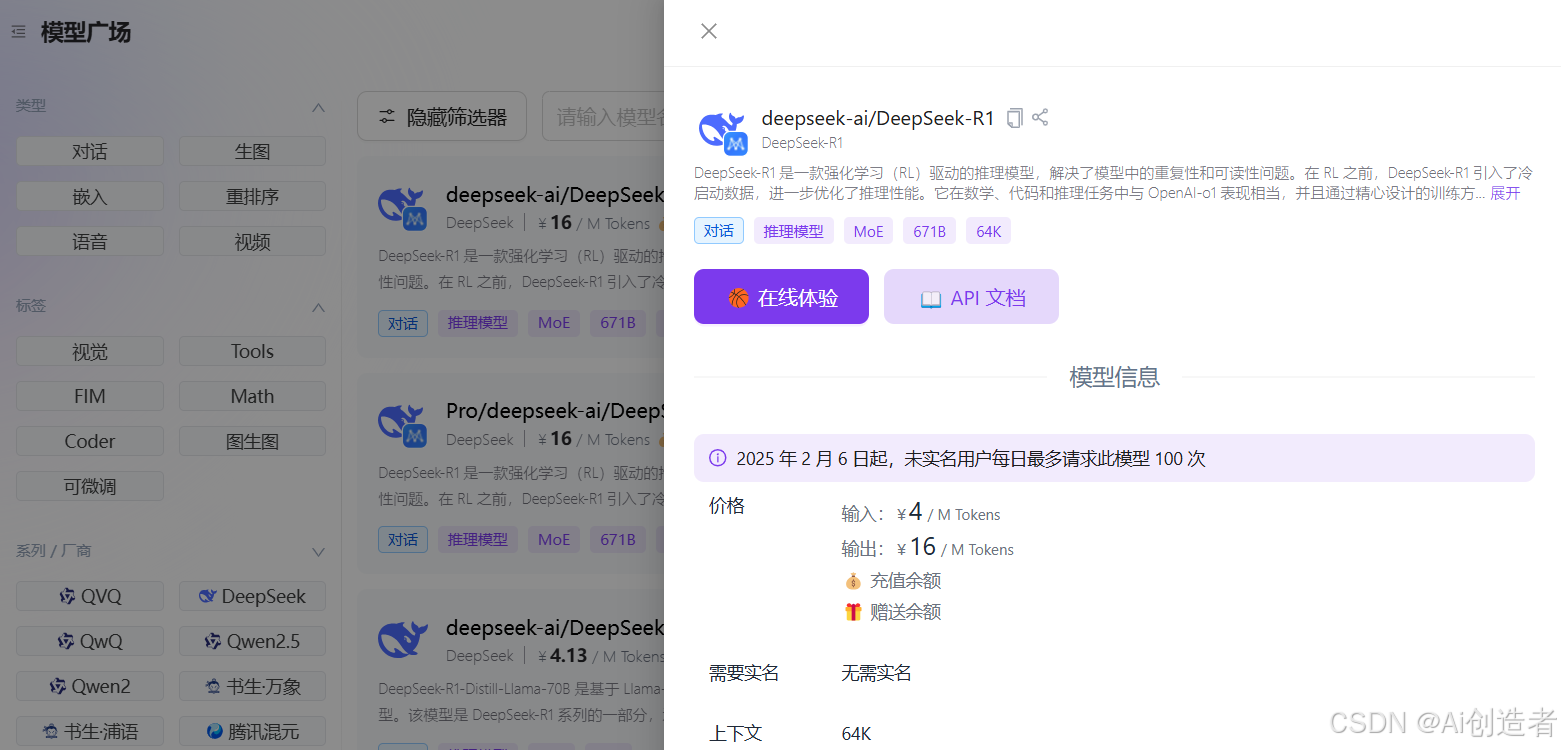
Task: Click the 无需实名 value
Action: click(x=877, y=673)
